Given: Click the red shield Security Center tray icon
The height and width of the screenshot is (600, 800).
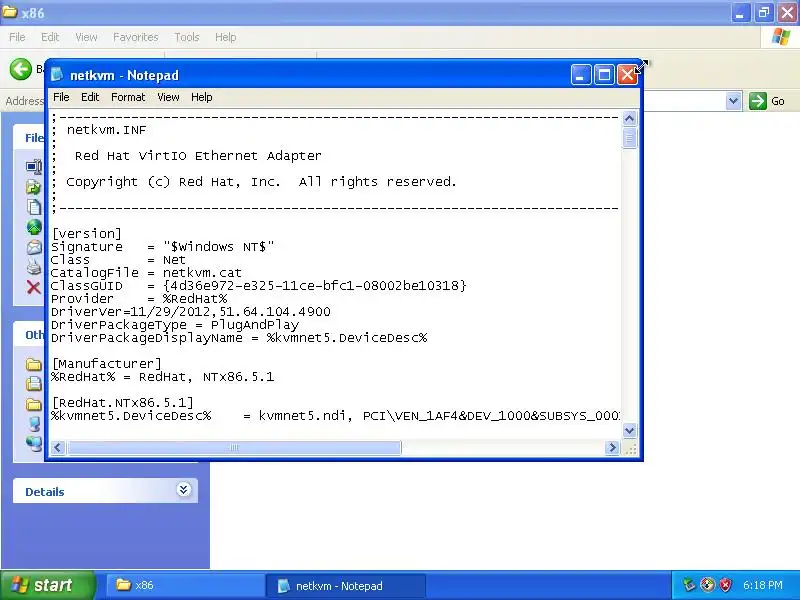Looking at the screenshot, I should pos(725,585).
